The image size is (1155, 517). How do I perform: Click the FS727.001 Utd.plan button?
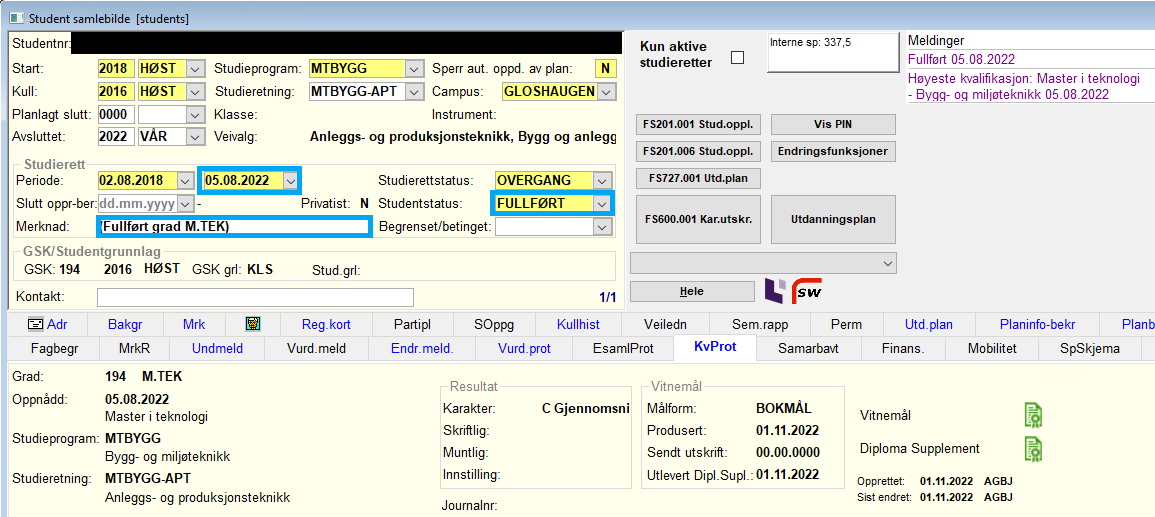click(x=698, y=178)
